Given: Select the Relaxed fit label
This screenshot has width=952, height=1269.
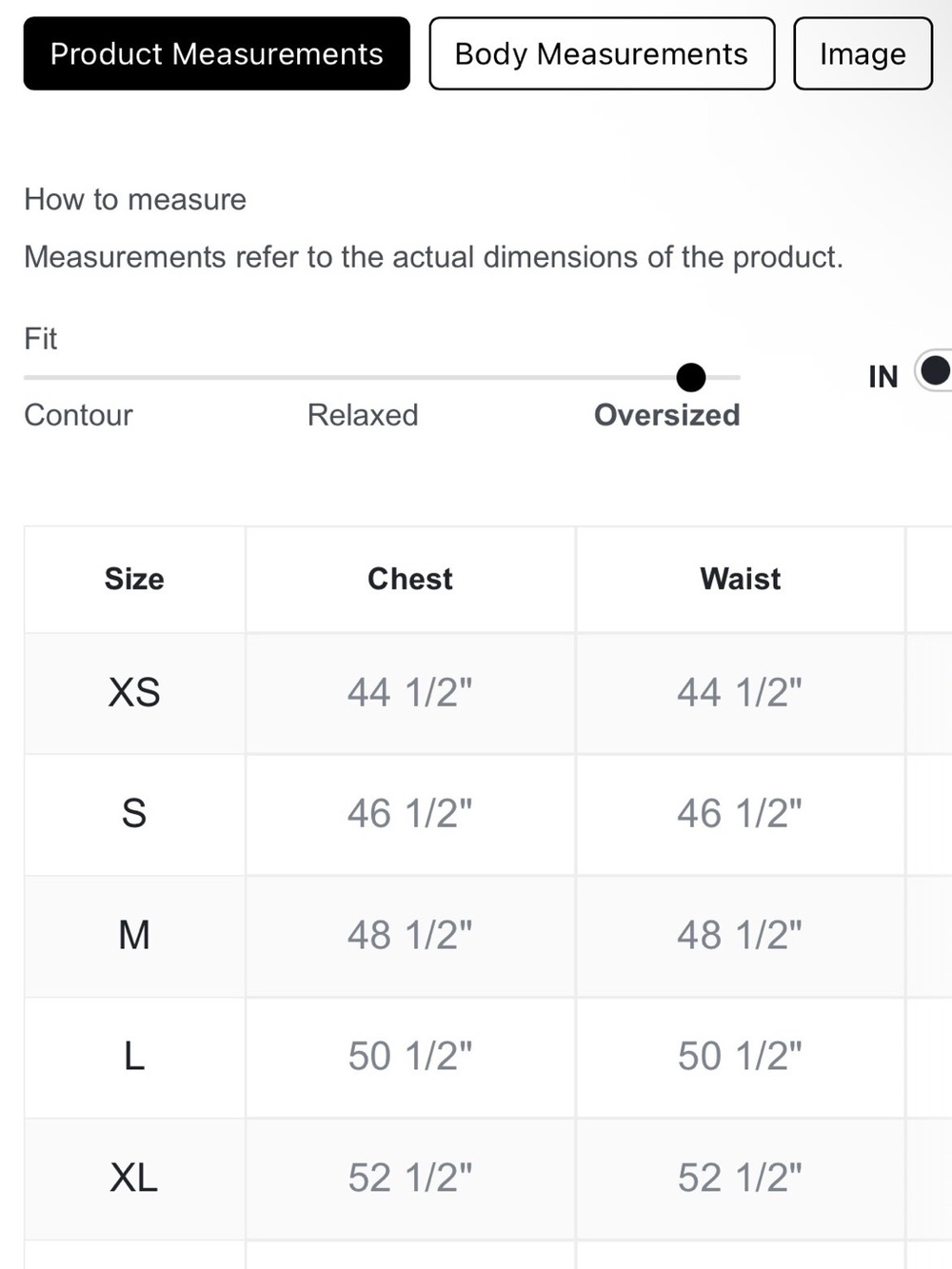Looking at the screenshot, I should click(x=363, y=415).
